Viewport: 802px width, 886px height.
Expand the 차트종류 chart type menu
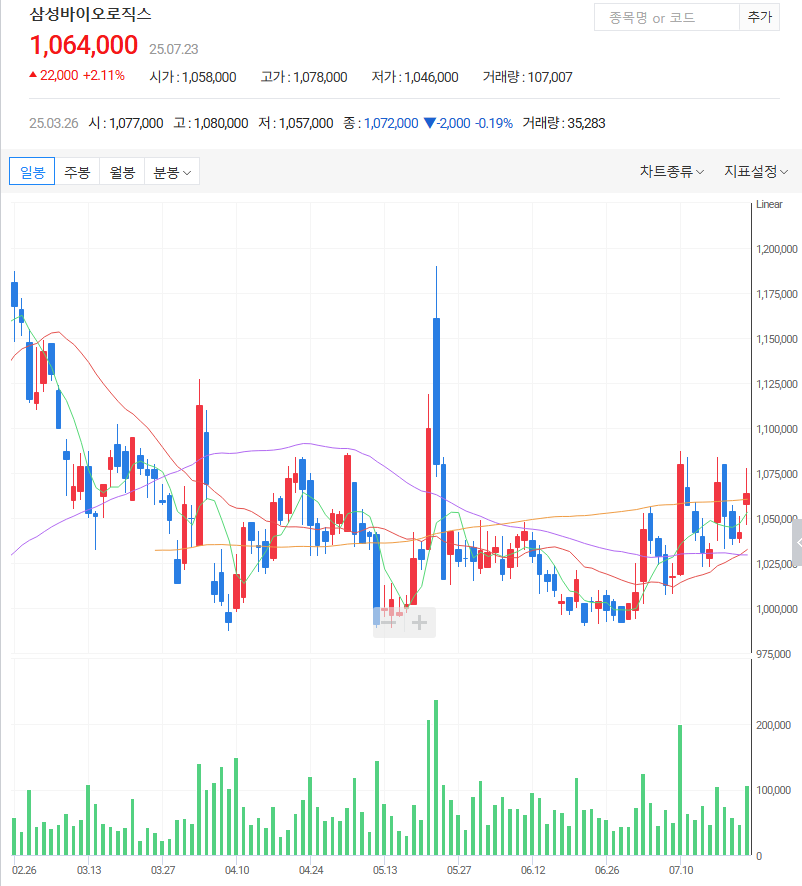point(671,171)
